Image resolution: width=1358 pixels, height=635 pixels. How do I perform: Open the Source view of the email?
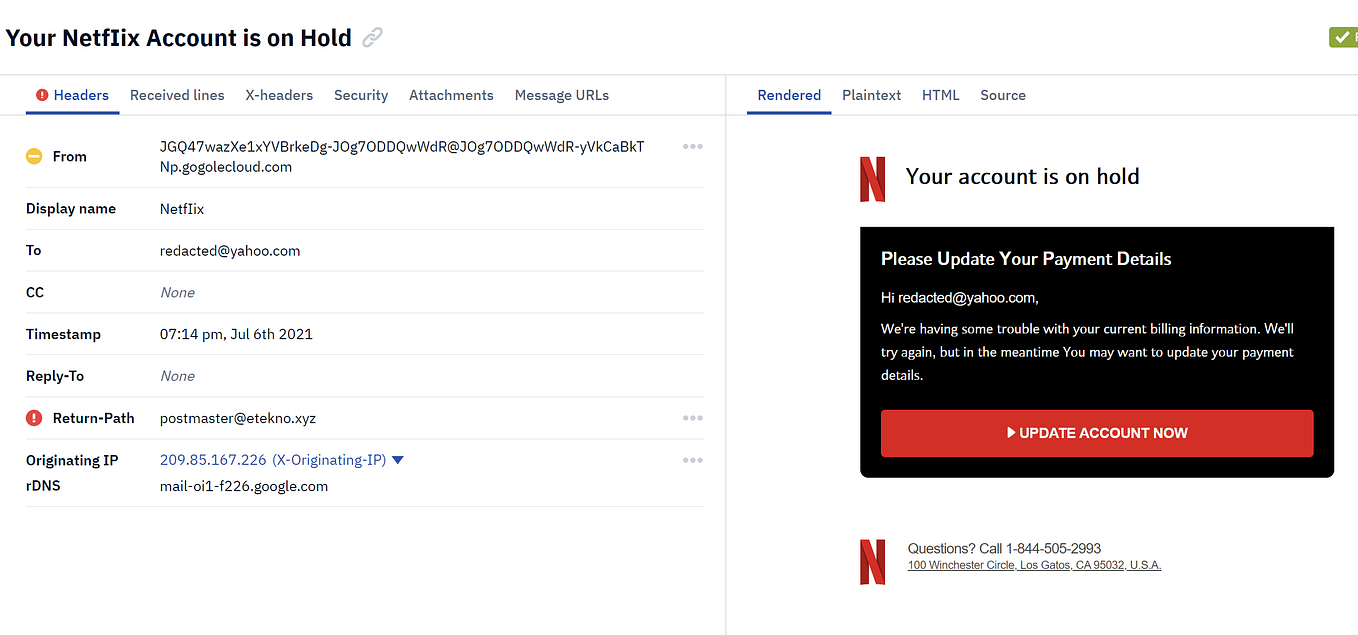coord(1003,95)
